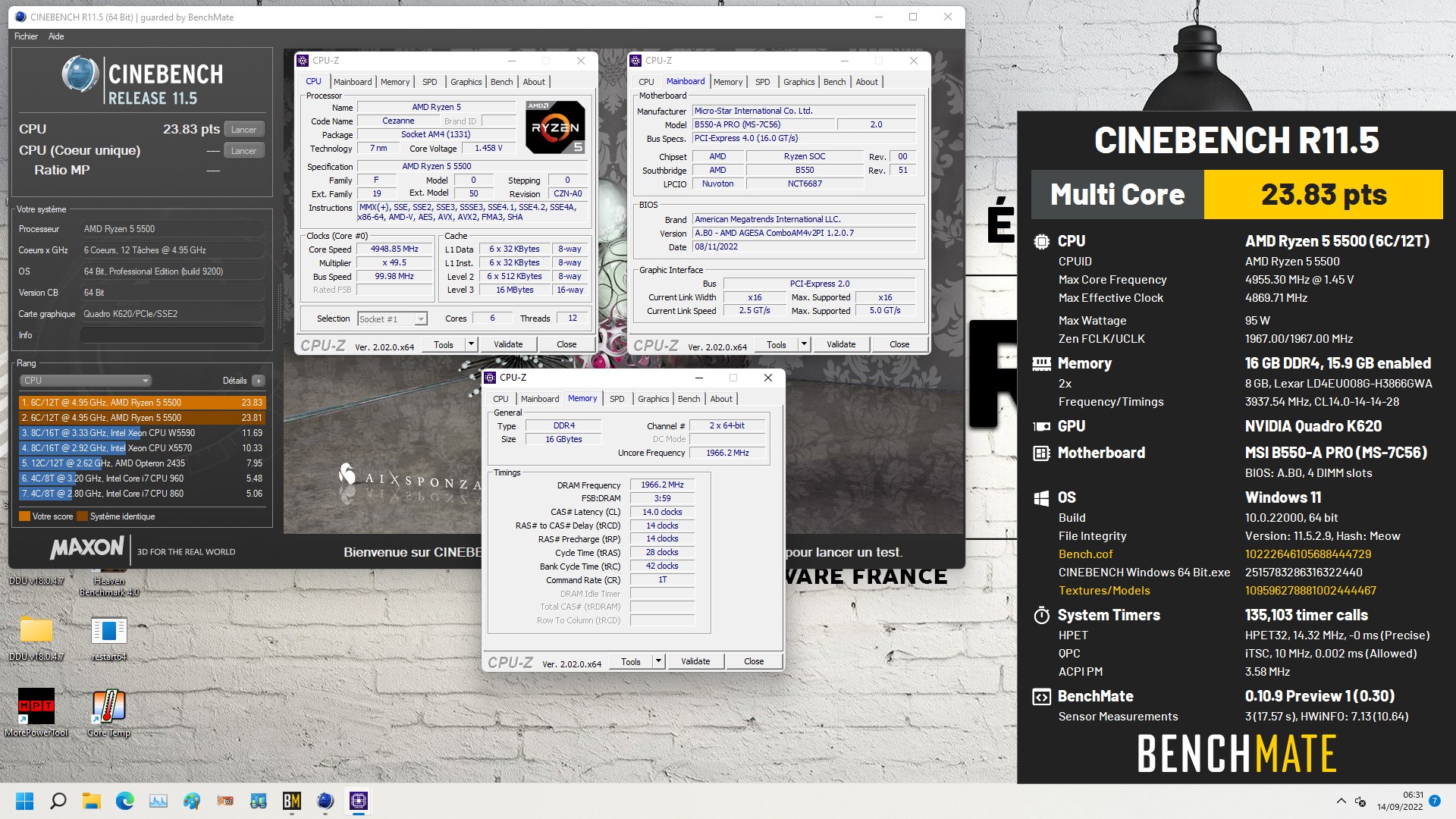This screenshot has height=819, width=1456.
Task: Click BenchMate Memory section icon
Action: pos(1041,364)
